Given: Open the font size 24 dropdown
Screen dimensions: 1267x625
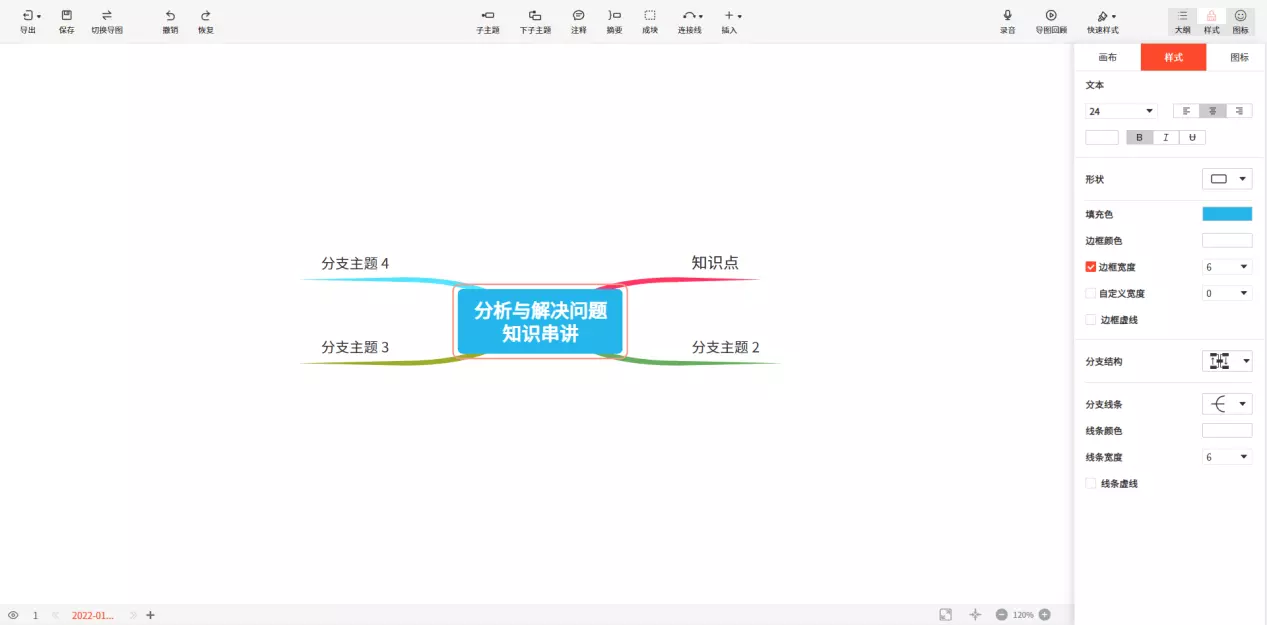Looking at the screenshot, I should click(1121, 111).
